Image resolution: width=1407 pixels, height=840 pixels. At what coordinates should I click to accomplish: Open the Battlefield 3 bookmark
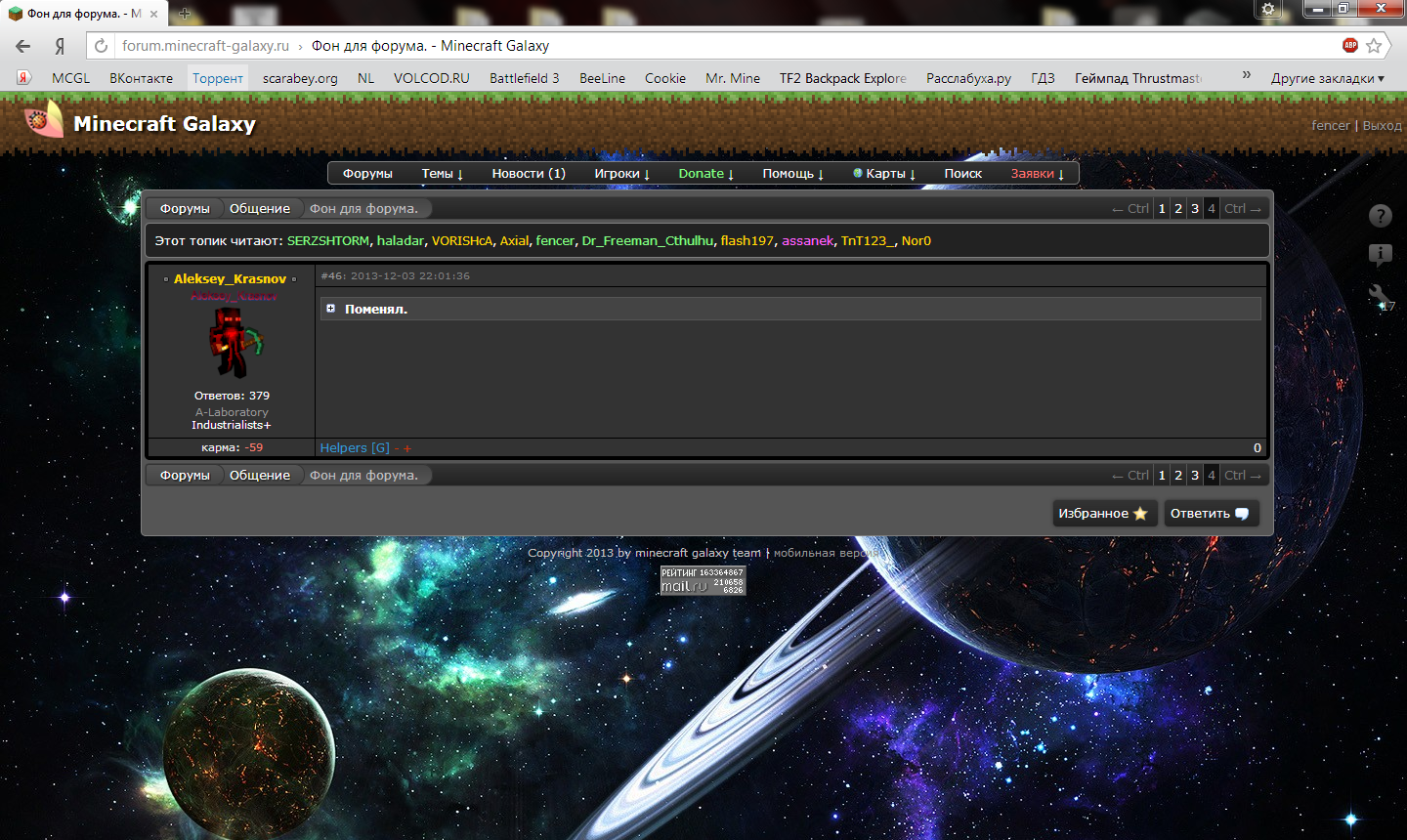tap(525, 78)
